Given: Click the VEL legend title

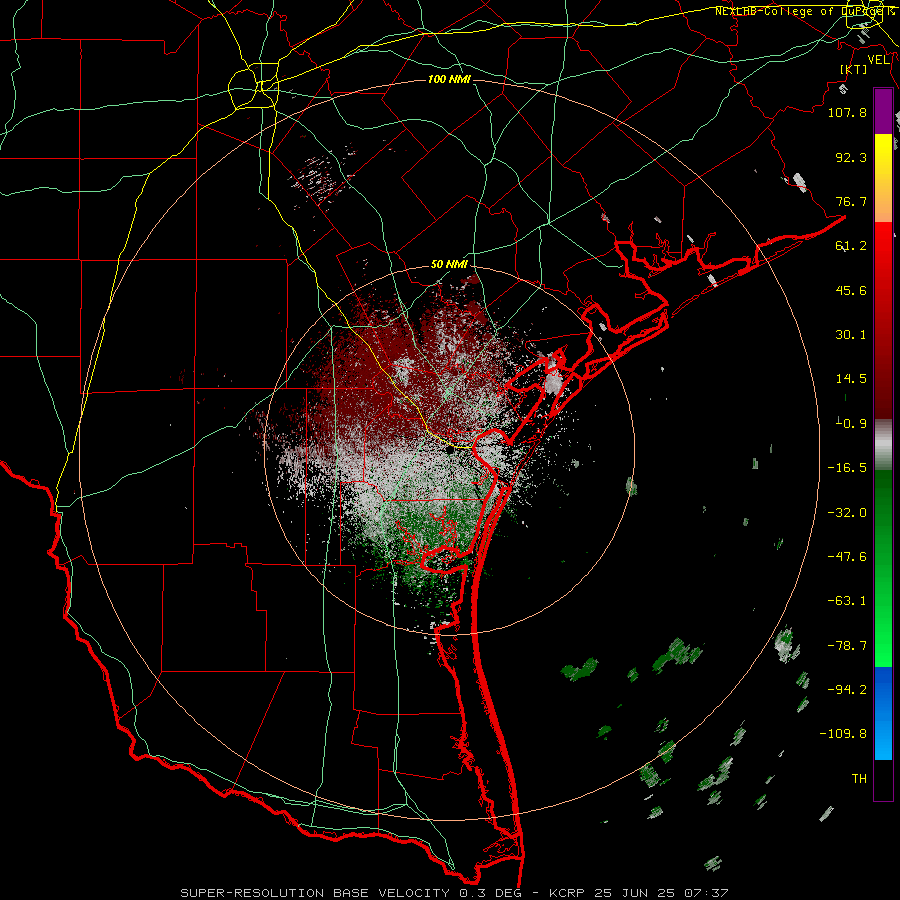Looking at the screenshot, I should point(878,60).
